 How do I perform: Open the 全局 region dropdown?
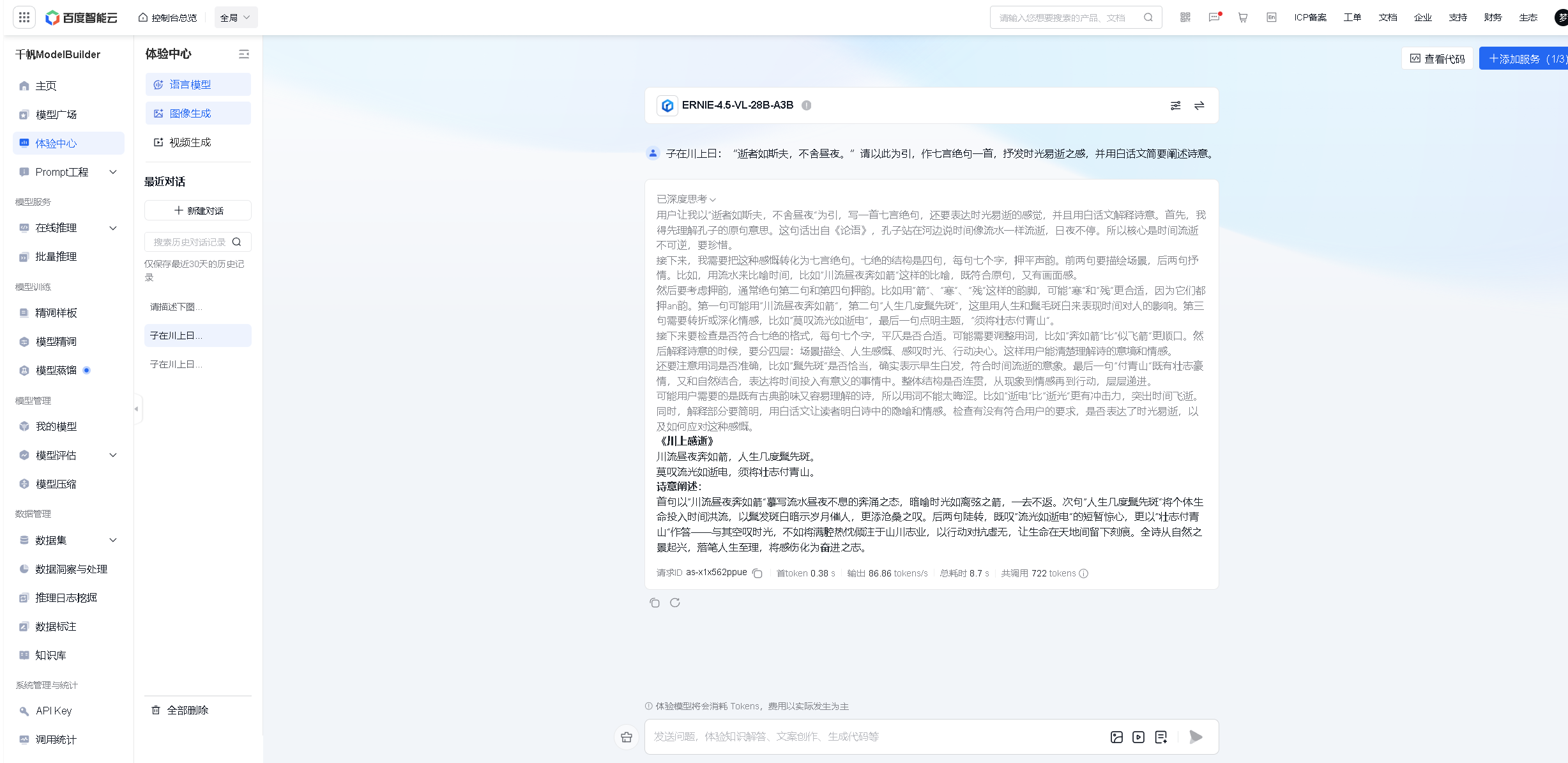(x=235, y=17)
